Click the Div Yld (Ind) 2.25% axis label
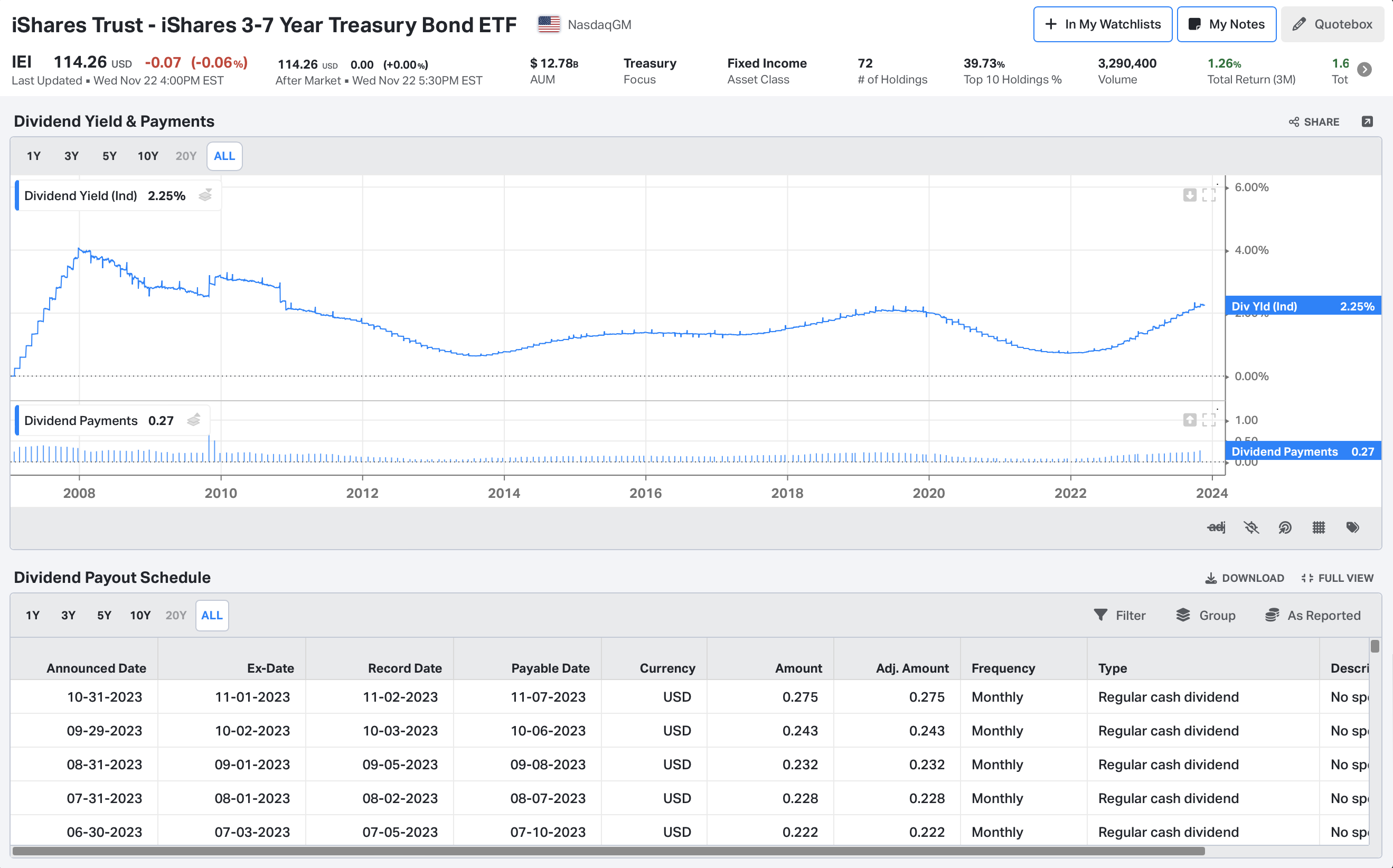1393x868 pixels. pos(1303,306)
